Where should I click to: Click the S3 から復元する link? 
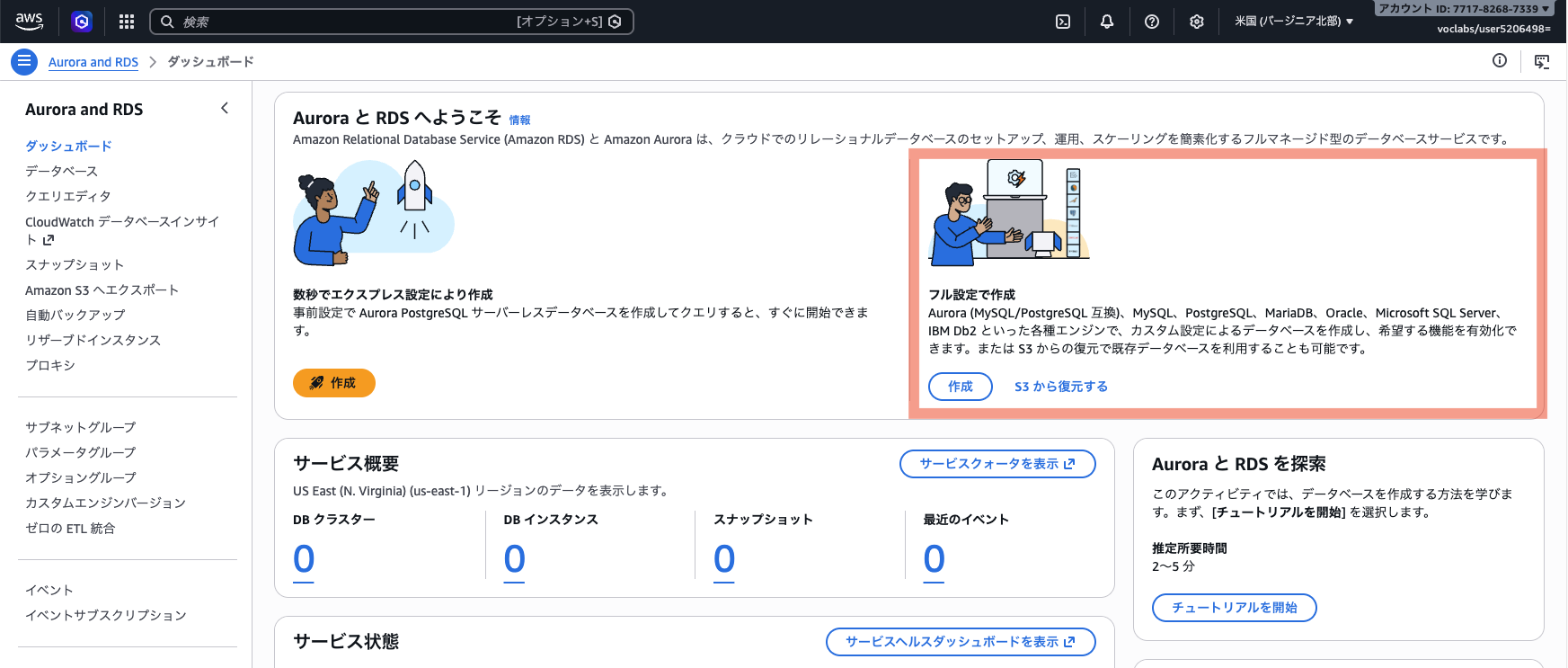click(1061, 387)
